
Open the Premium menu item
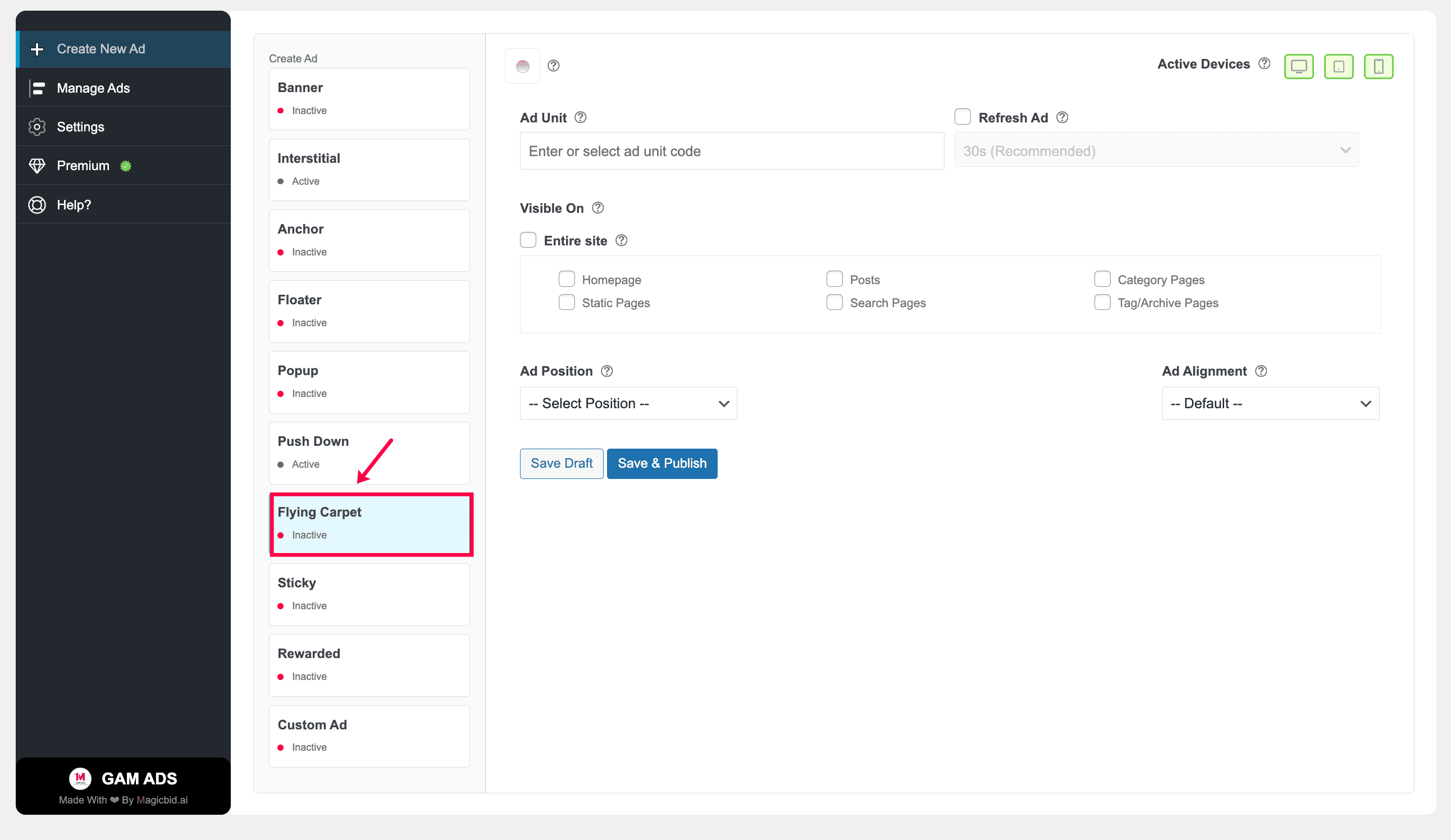click(x=123, y=166)
